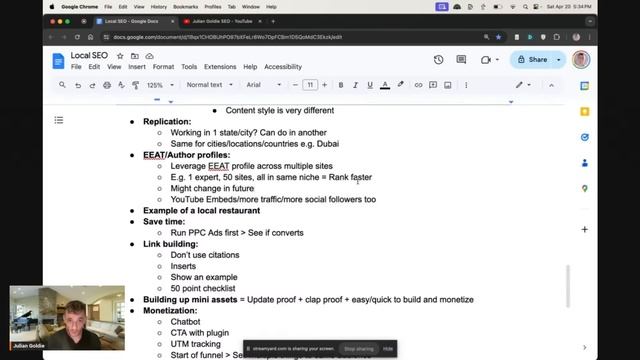The height and width of the screenshot is (360, 640).
Task: Click the font size field
Action: (x=310, y=85)
